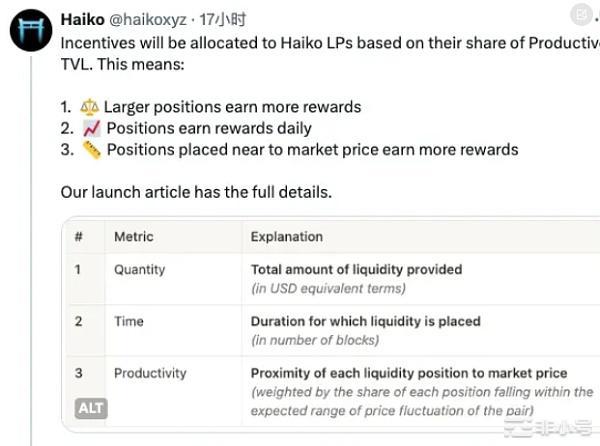Click the chart increasing emoji
This screenshot has width=600, height=446.
92,129
